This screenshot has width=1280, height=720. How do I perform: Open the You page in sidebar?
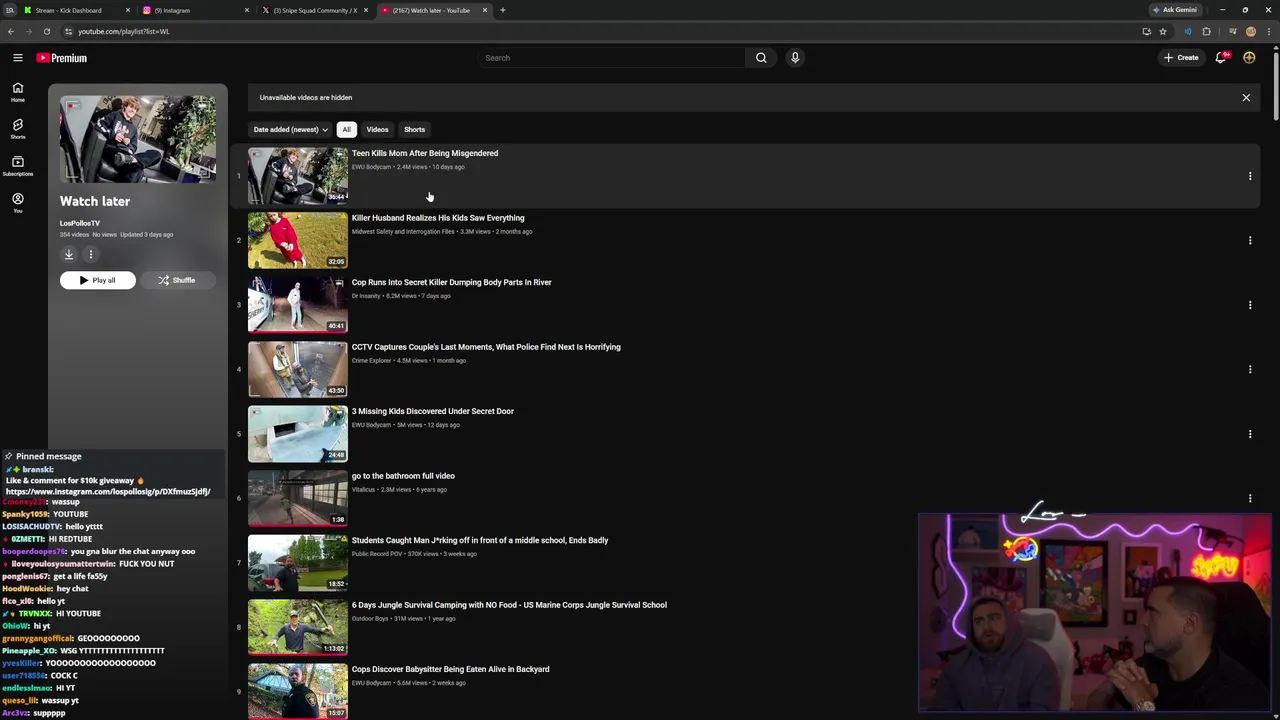[17, 203]
